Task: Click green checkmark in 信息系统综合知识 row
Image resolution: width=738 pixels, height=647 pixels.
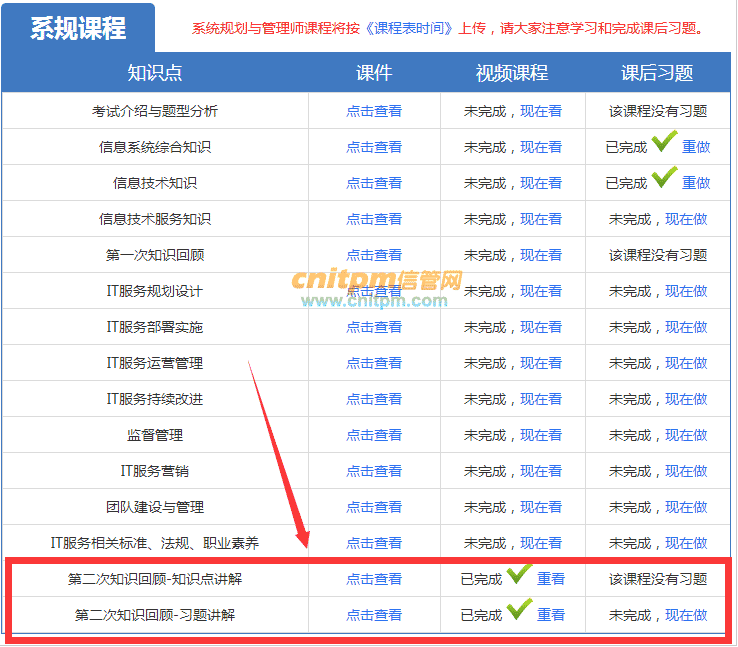Action: click(664, 143)
